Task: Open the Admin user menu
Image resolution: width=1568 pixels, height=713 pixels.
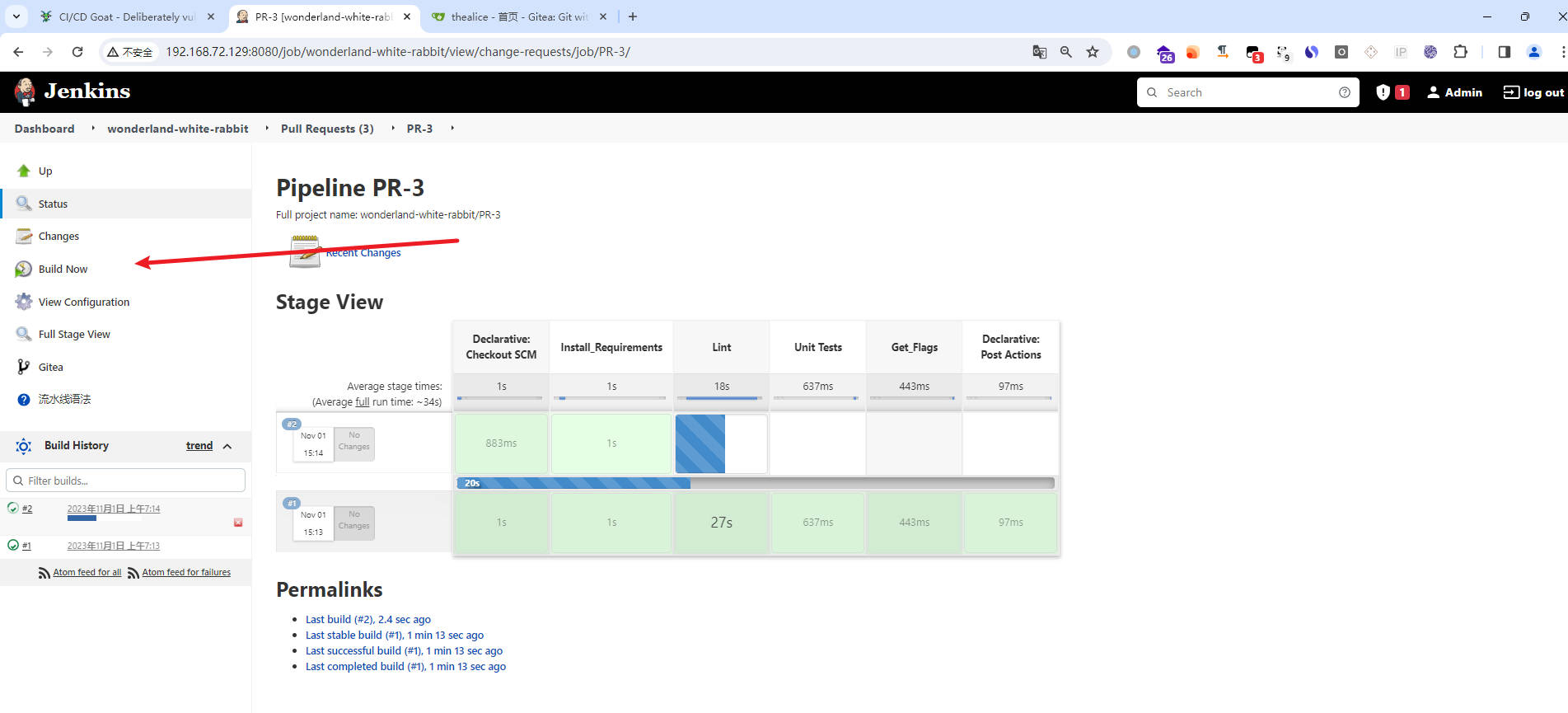Action: tap(1455, 92)
